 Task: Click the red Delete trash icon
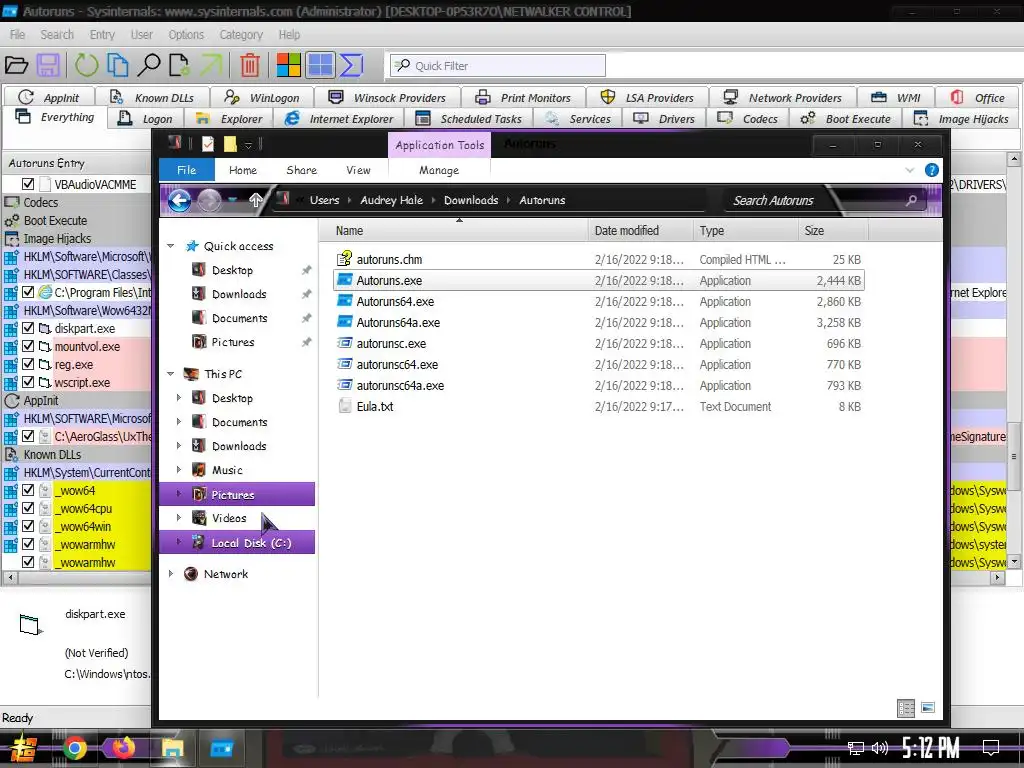pyautogui.click(x=249, y=65)
